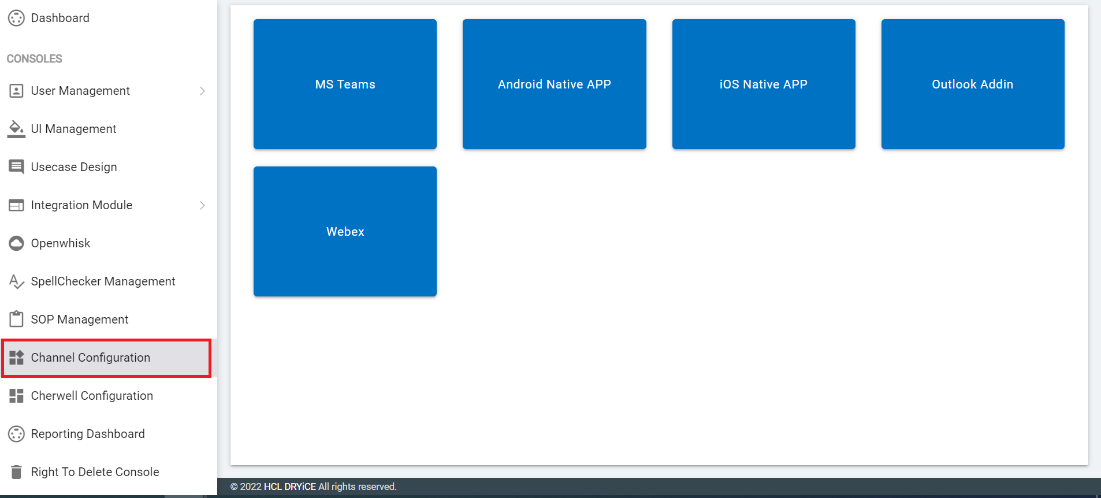Click the Cherwell Configuration grid icon

click(16, 395)
